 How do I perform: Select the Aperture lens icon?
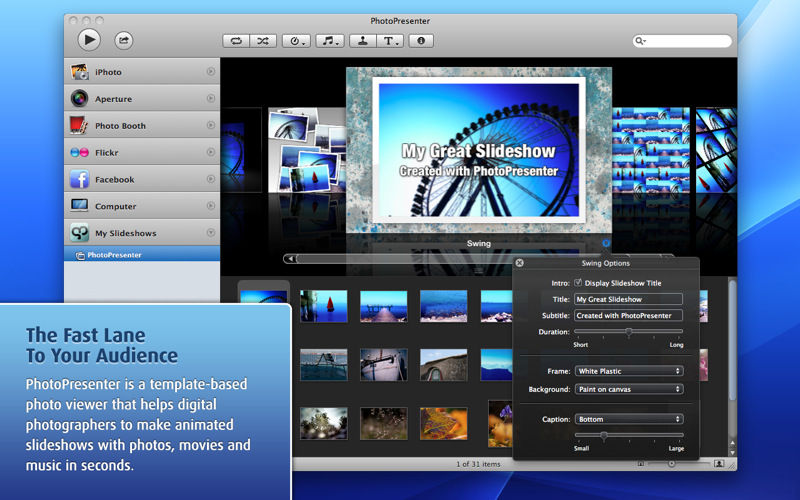pyautogui.click(x=80, y=98)
